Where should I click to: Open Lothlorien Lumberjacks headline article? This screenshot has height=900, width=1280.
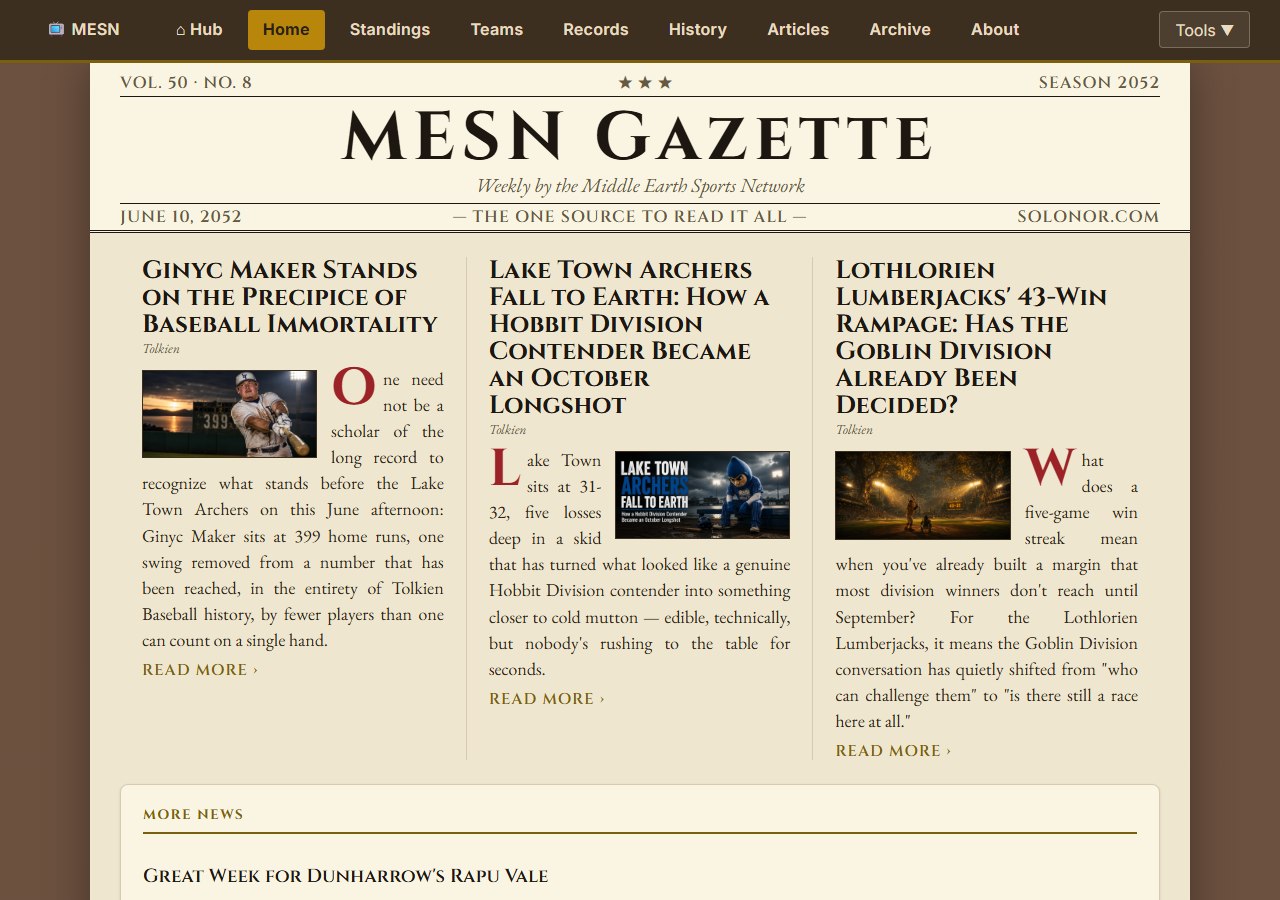point(971,337)
